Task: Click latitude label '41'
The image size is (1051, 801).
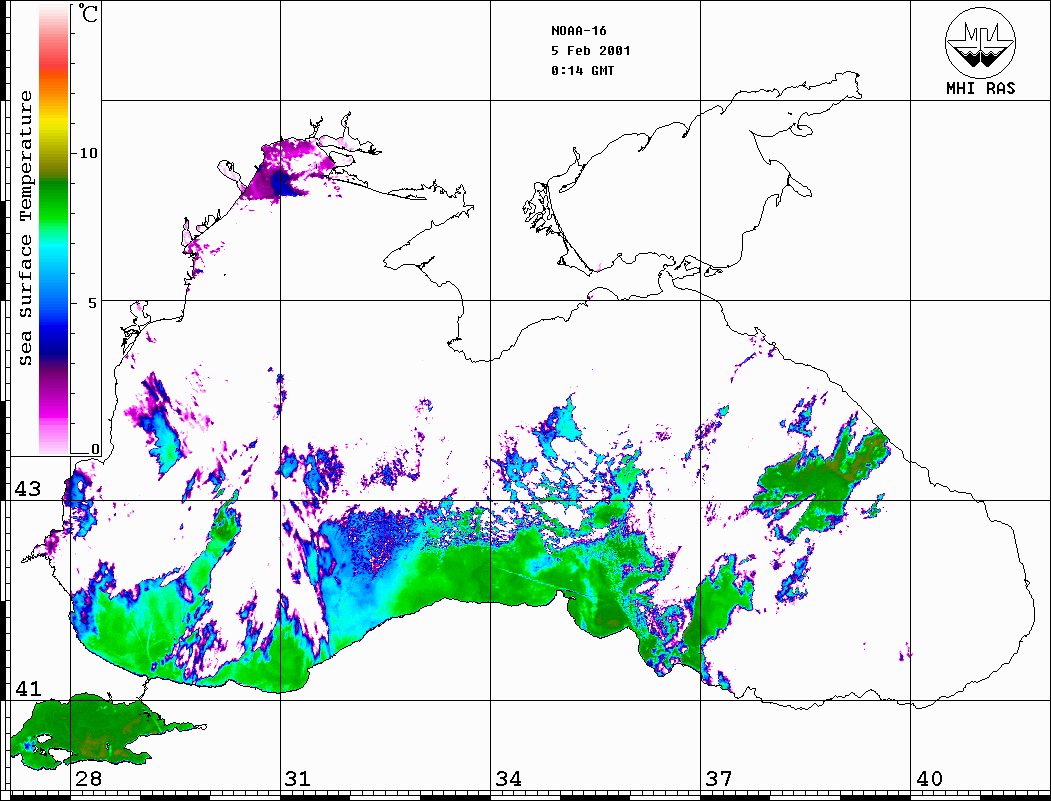Action: tap(27, 689)
